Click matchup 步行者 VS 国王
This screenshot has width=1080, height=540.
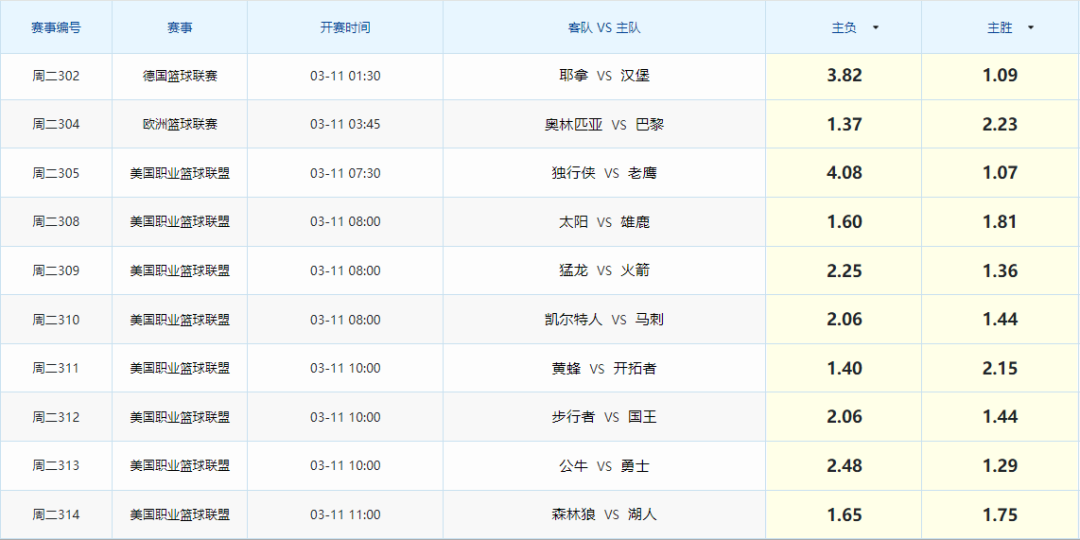coord(604,417)
